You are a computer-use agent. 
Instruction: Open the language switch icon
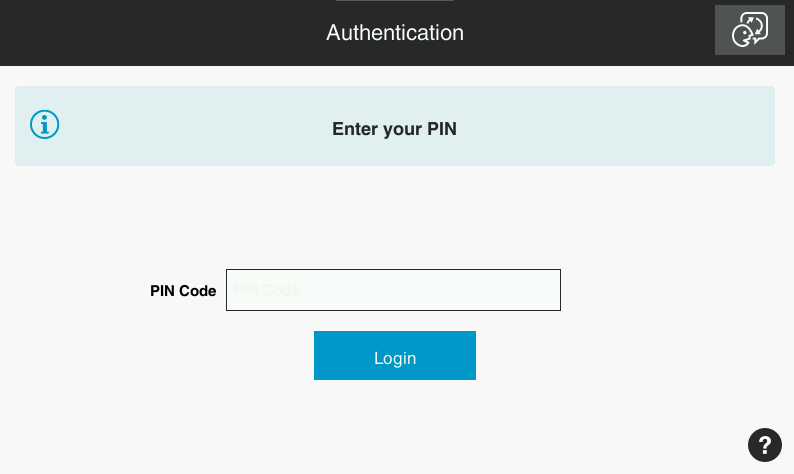tap(749, 30)
